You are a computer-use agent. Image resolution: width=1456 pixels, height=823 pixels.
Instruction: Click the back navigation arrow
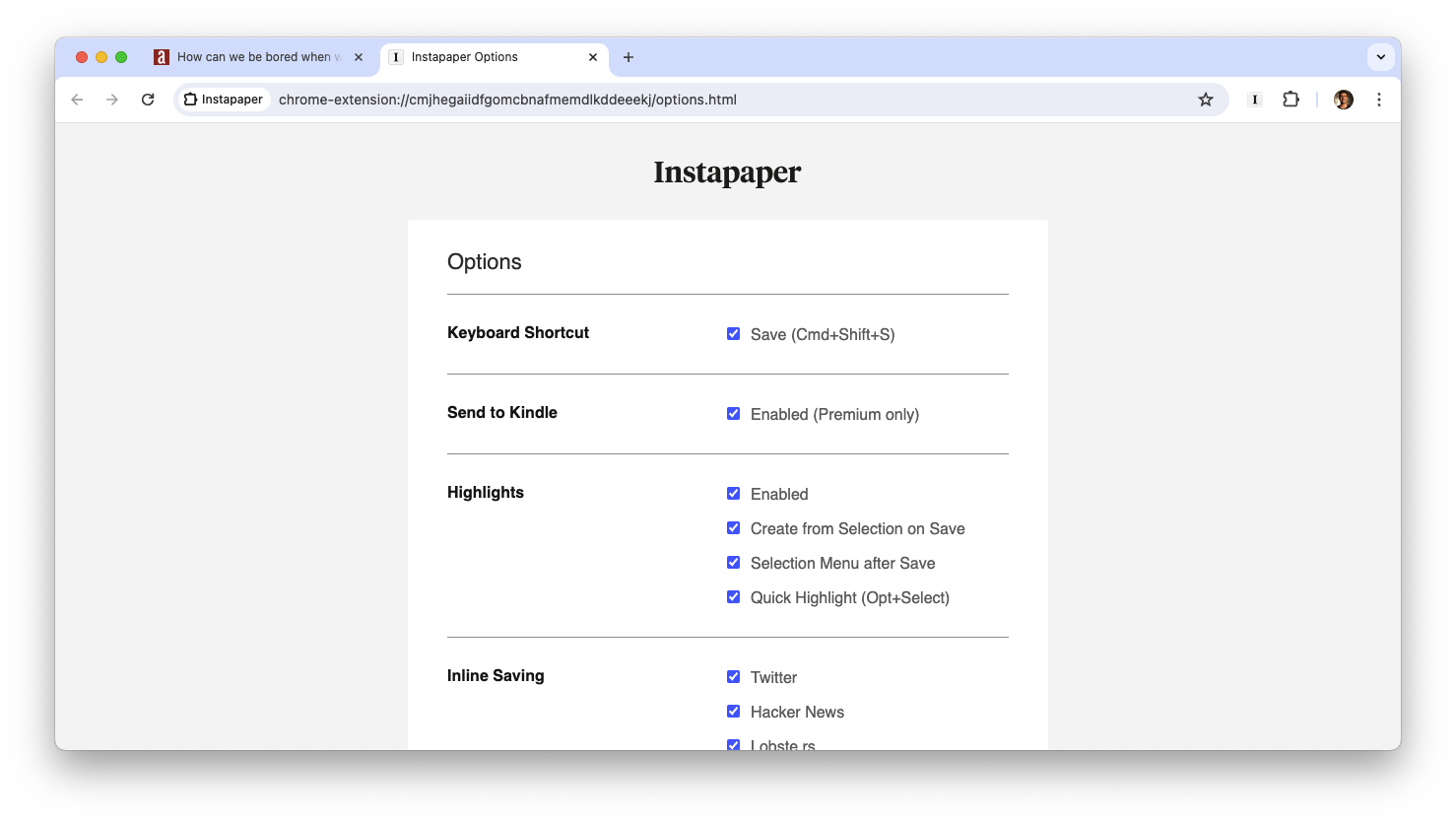click(x=77, y=100)
